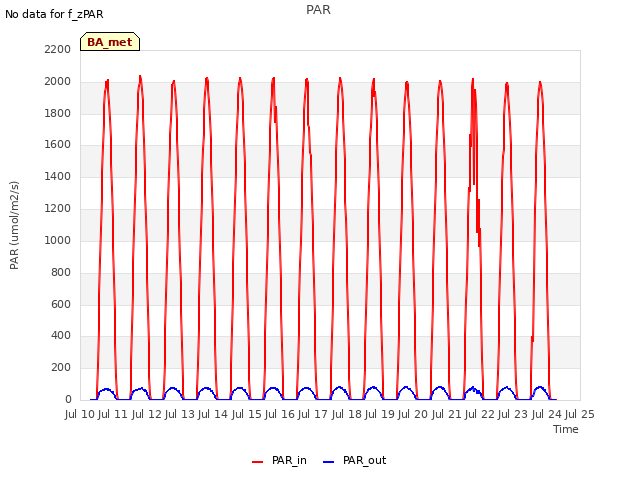This screenshot has height=480, width=640.
Task: Click the 1600 y-axis tick label
Action: point(58,144)
